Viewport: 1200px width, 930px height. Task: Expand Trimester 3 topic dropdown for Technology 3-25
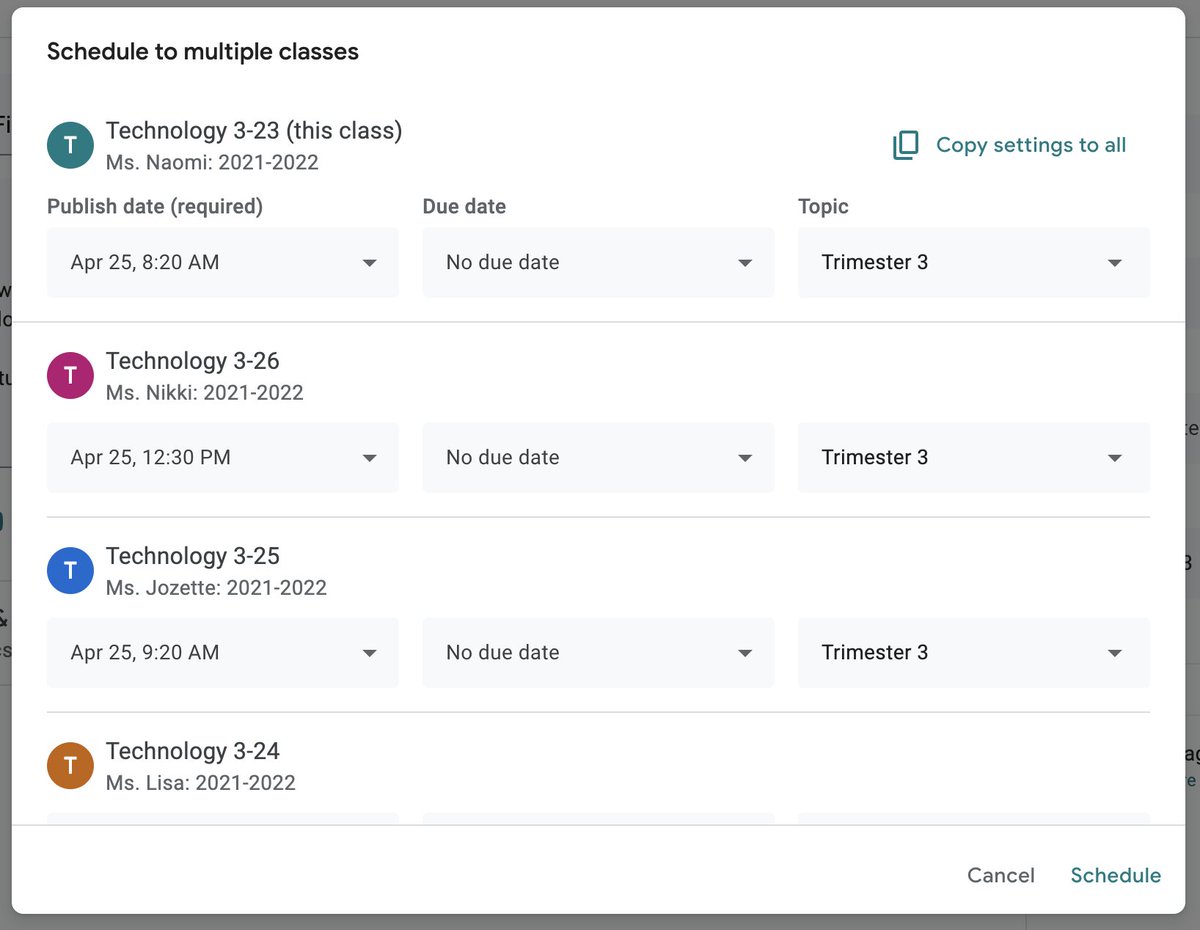coord(973,653)
